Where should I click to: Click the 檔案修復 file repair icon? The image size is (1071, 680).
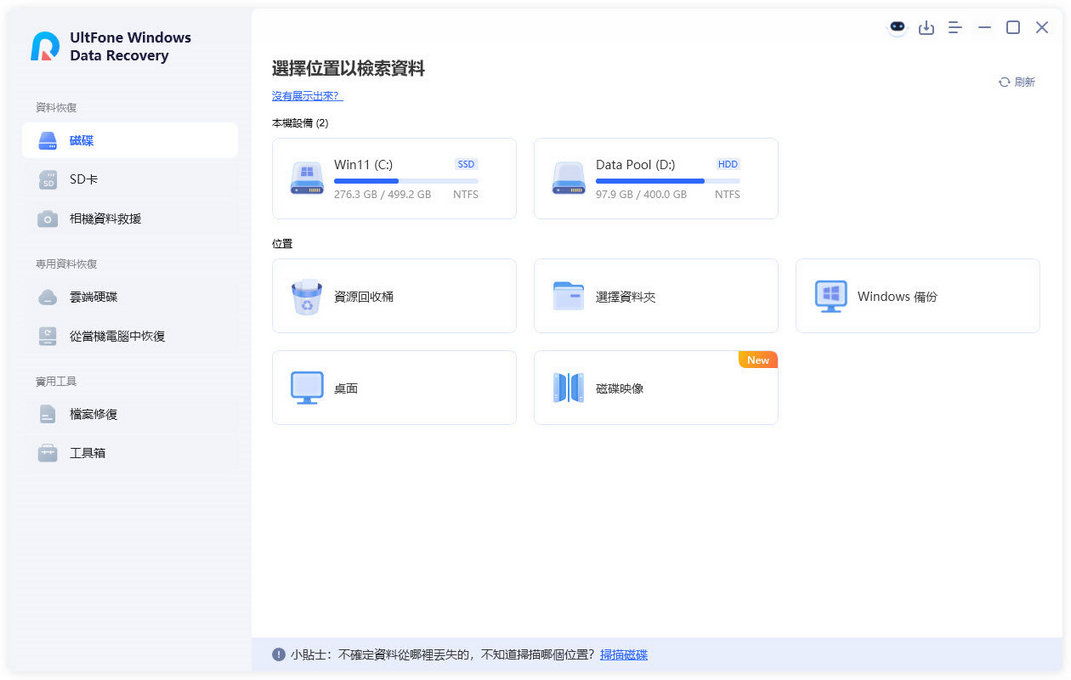48,414
